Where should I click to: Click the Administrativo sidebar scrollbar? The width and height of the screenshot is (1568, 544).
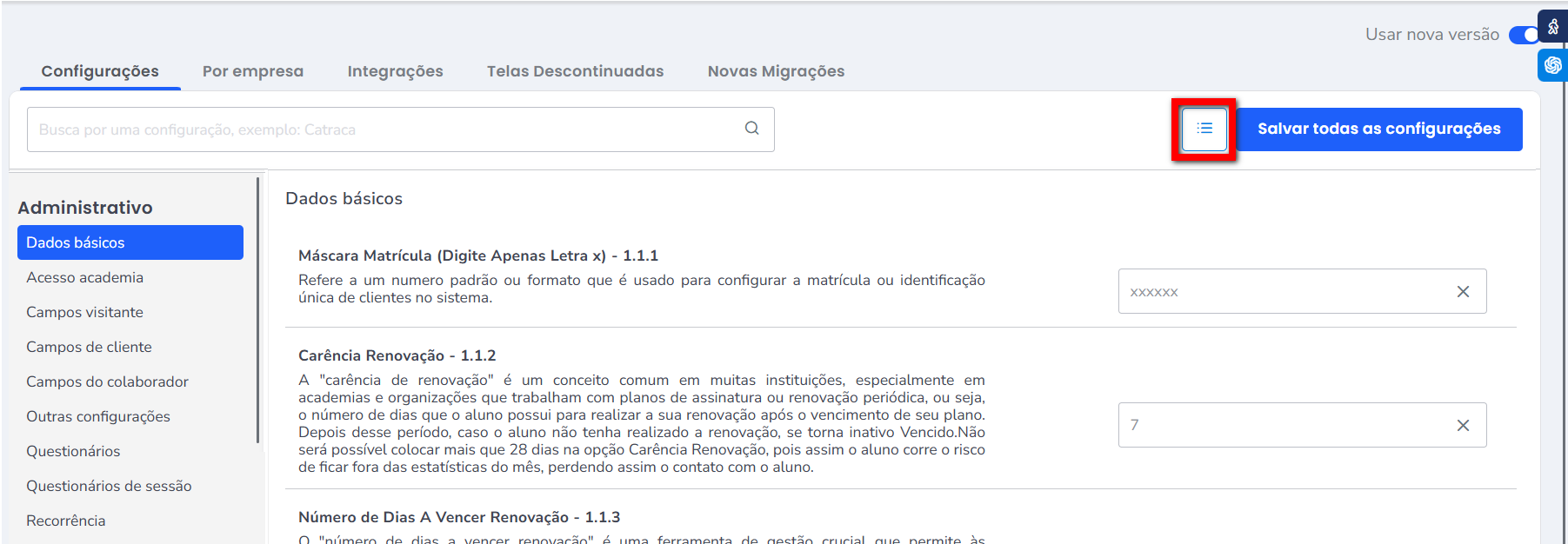(x=257, y=310)
